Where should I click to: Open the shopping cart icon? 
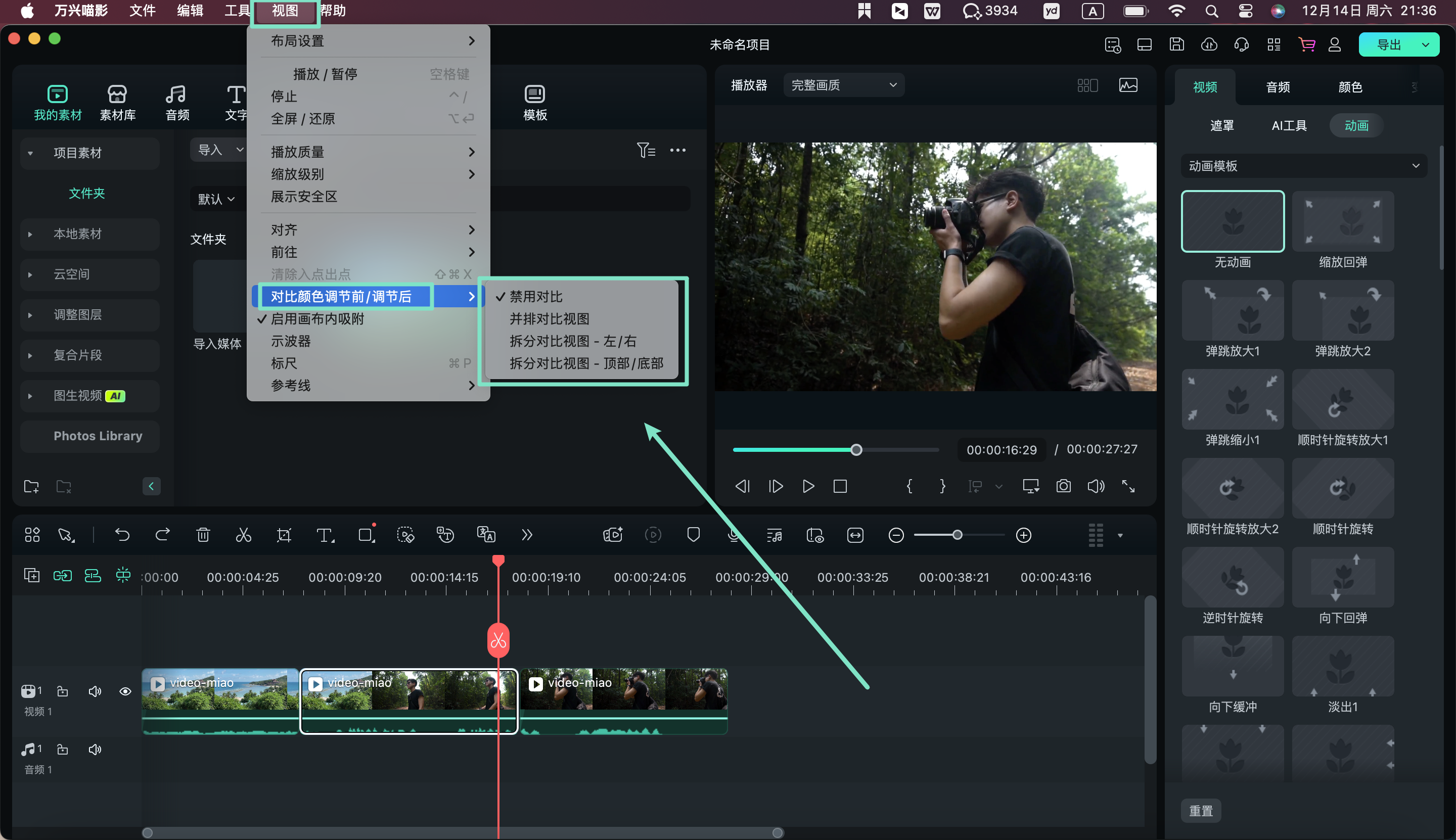[1306, 44]
